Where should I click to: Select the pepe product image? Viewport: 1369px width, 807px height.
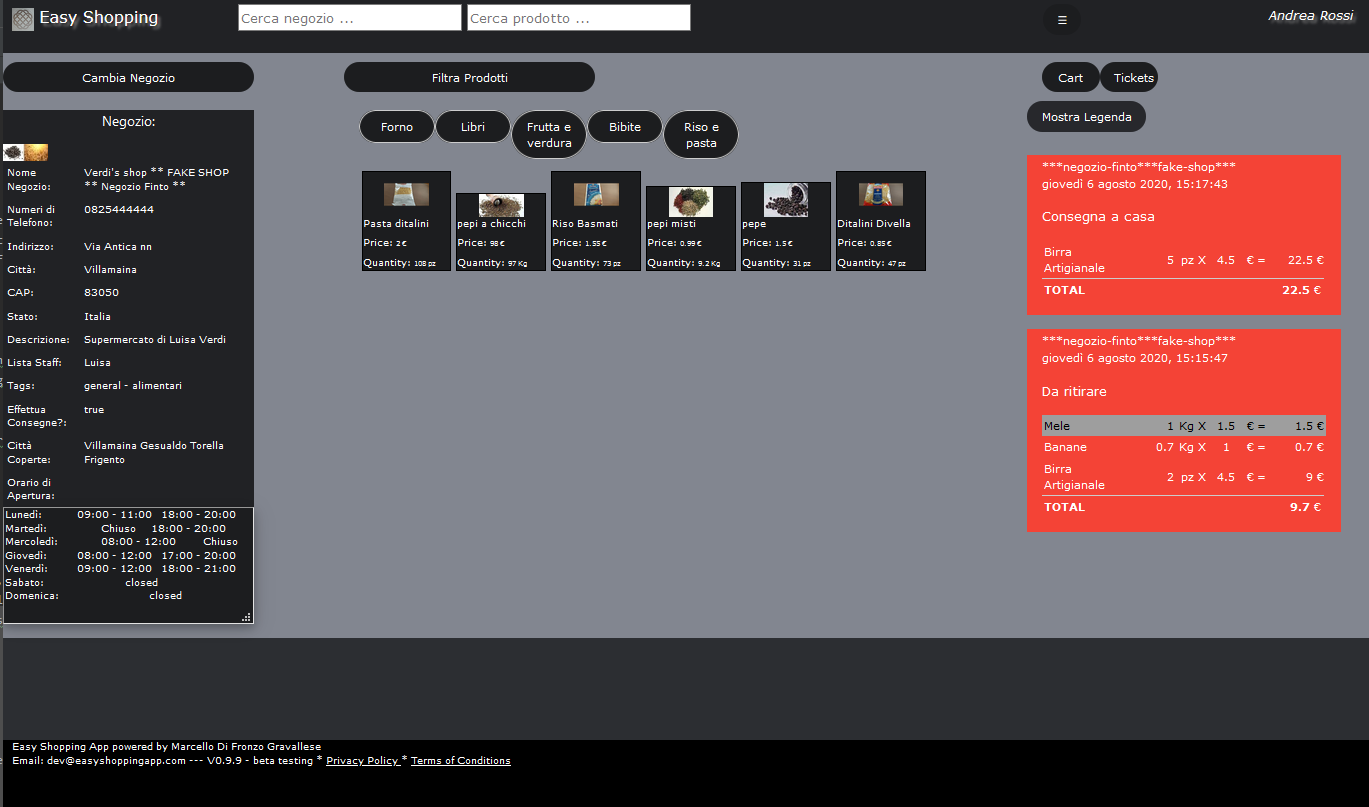[x=786, y=199]
